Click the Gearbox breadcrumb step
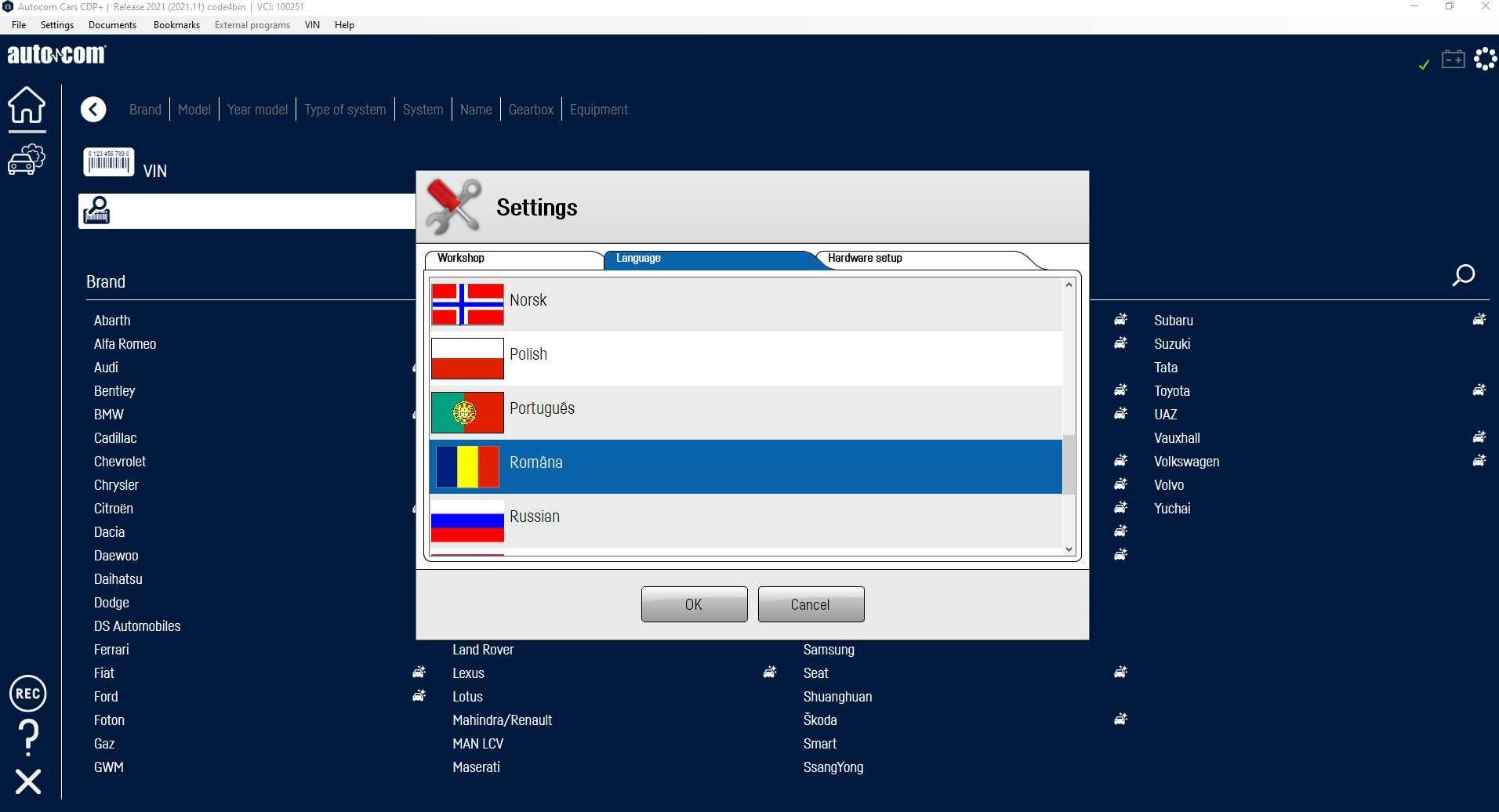1499x812 pixels. coord(531,110)
